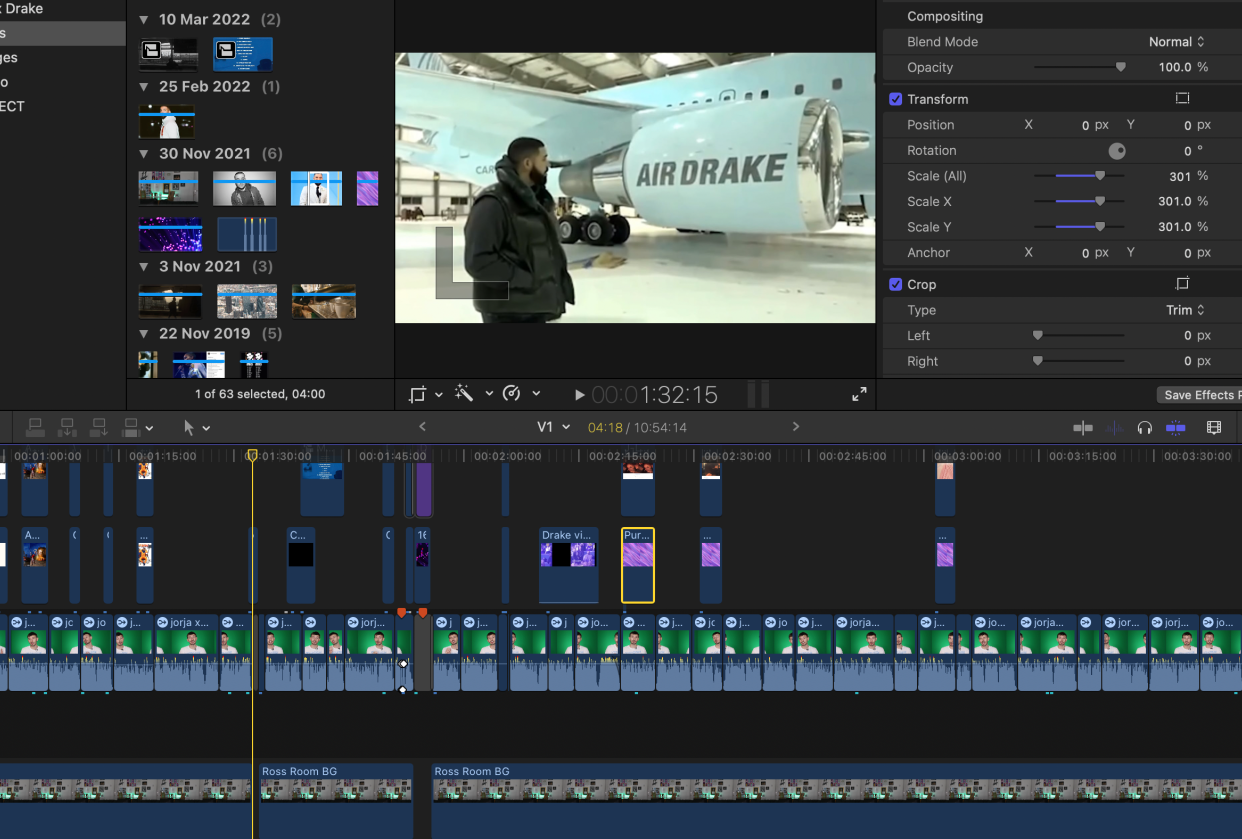Go forward in timeline history
Viewport: 1242px width, 839px height.
[796, 427]
